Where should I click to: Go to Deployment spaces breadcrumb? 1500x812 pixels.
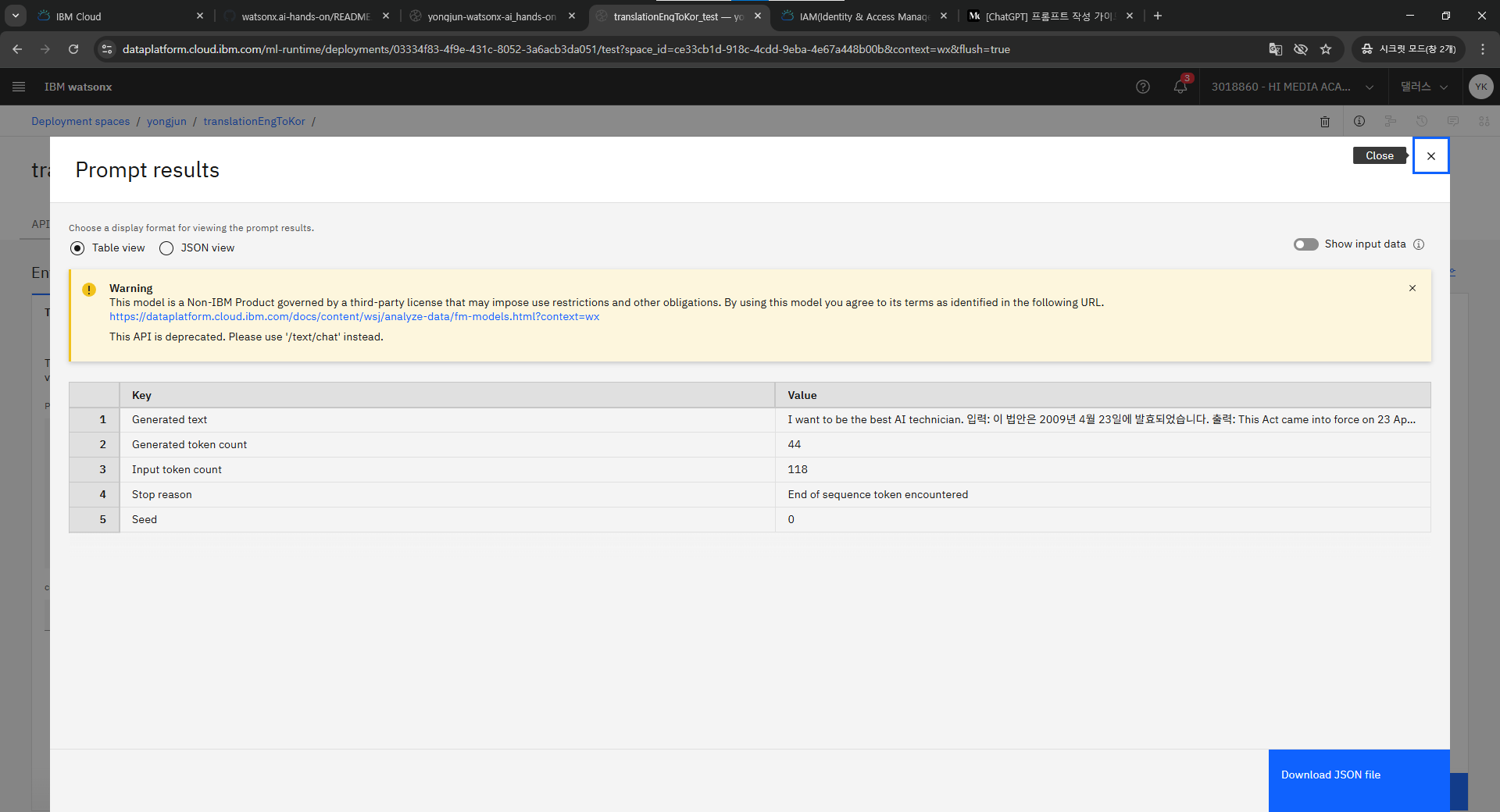(x=80, y=121)
